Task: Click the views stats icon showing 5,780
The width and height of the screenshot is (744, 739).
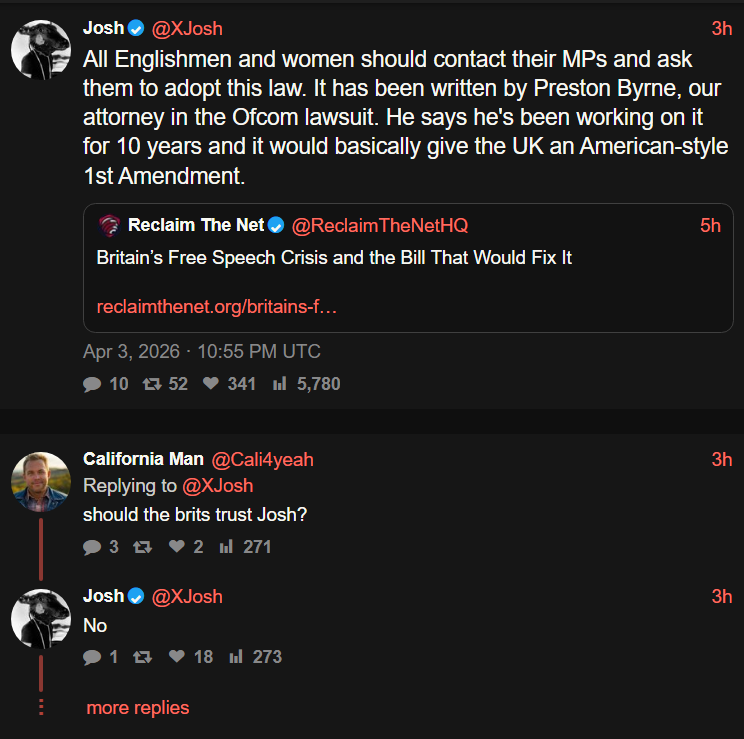Action: (x=280, y=383)
